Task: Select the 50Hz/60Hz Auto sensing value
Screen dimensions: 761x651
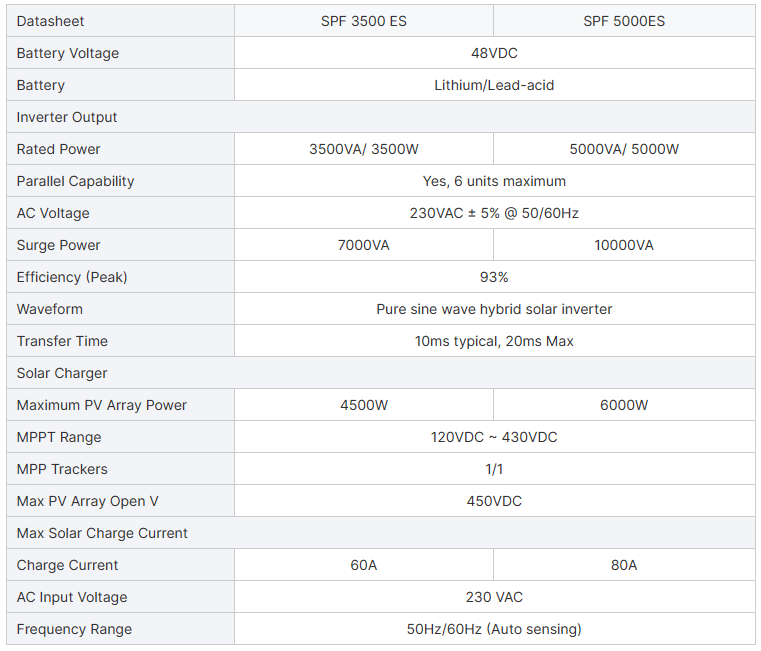Action: click(494, 629)
